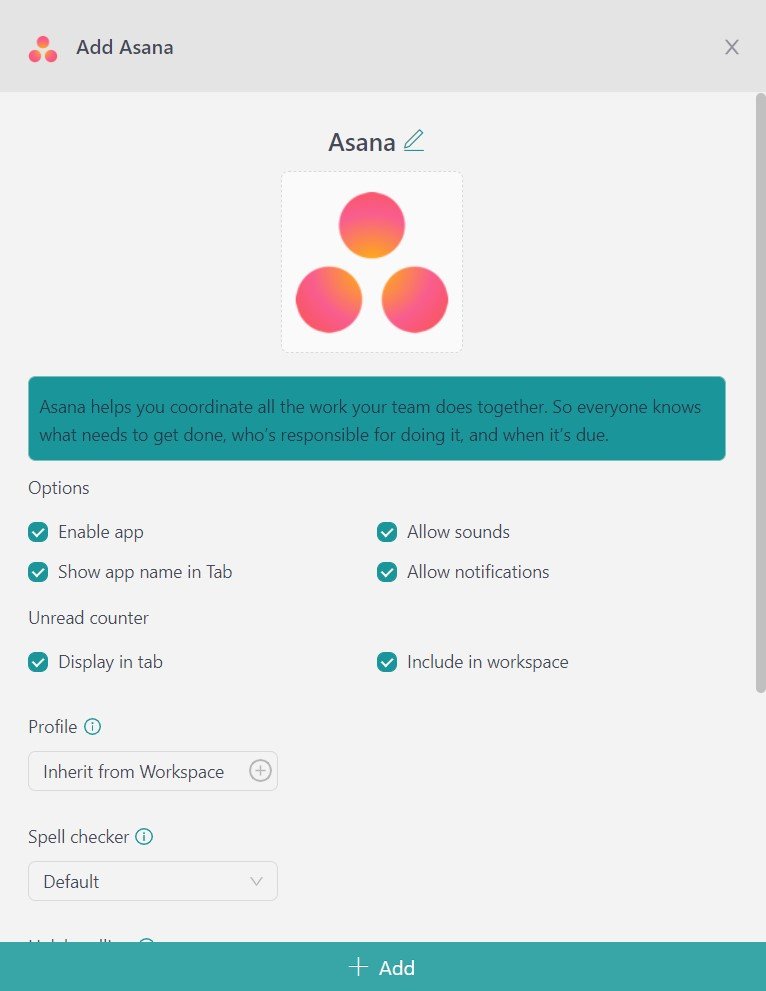Toggle Allow sounds checkbox
This screenshot has width=766, height=991.
click(387, 532)
